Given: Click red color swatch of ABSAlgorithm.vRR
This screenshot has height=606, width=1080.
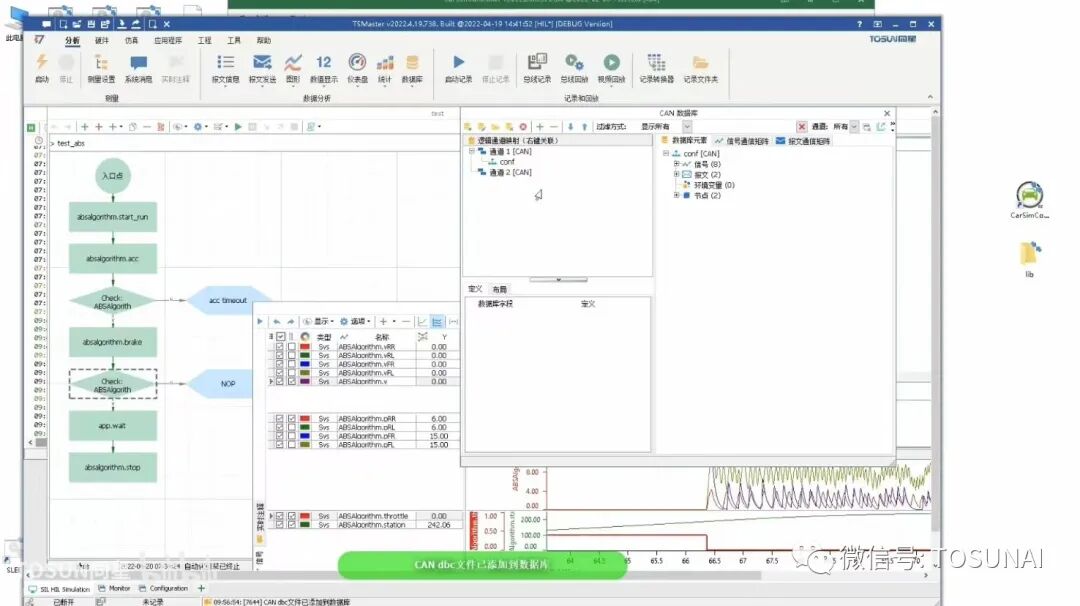Looking at the screenshot, I should [x=305, y=347].
